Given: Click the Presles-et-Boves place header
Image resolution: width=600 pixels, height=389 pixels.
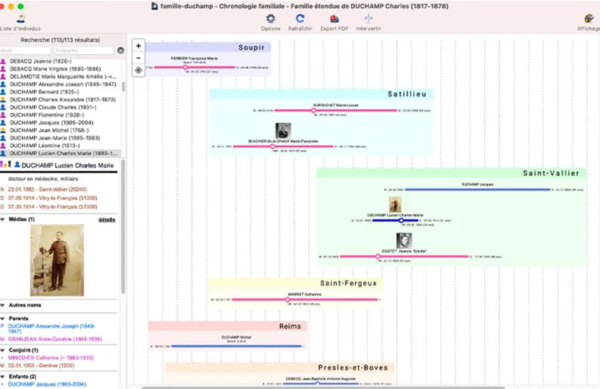Looking at the screenshot, I should click(280, 368).
